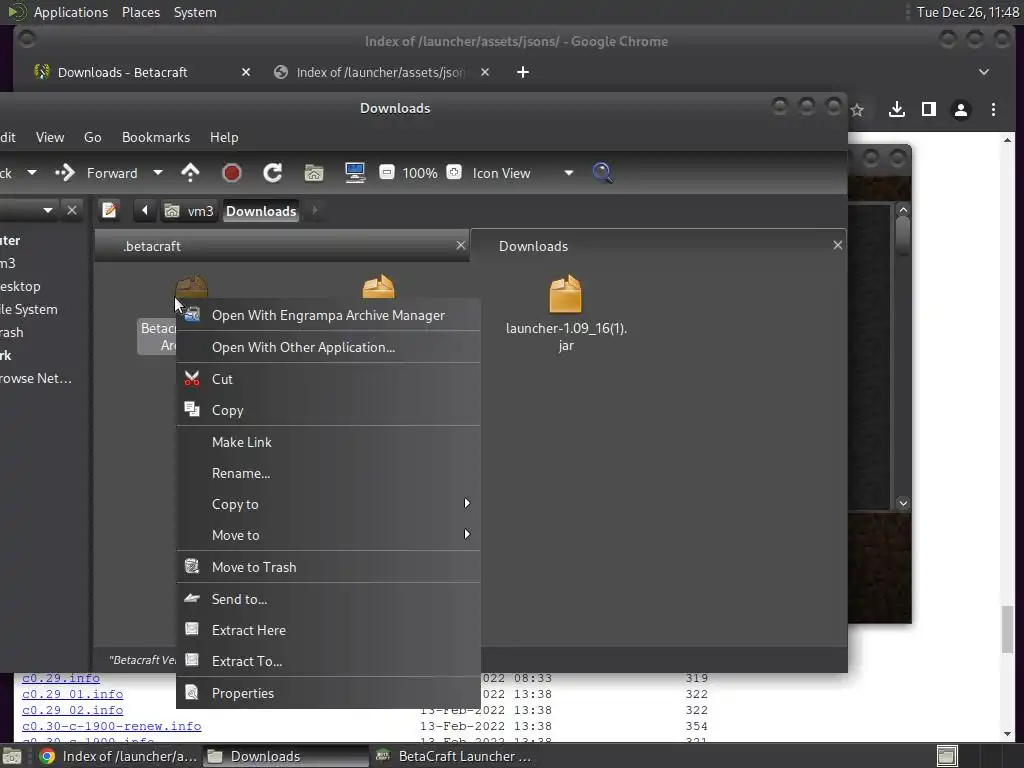1024x768 pixels.
Task: Open sidebar Places selector dropdown
Action: tap(48, 210)
